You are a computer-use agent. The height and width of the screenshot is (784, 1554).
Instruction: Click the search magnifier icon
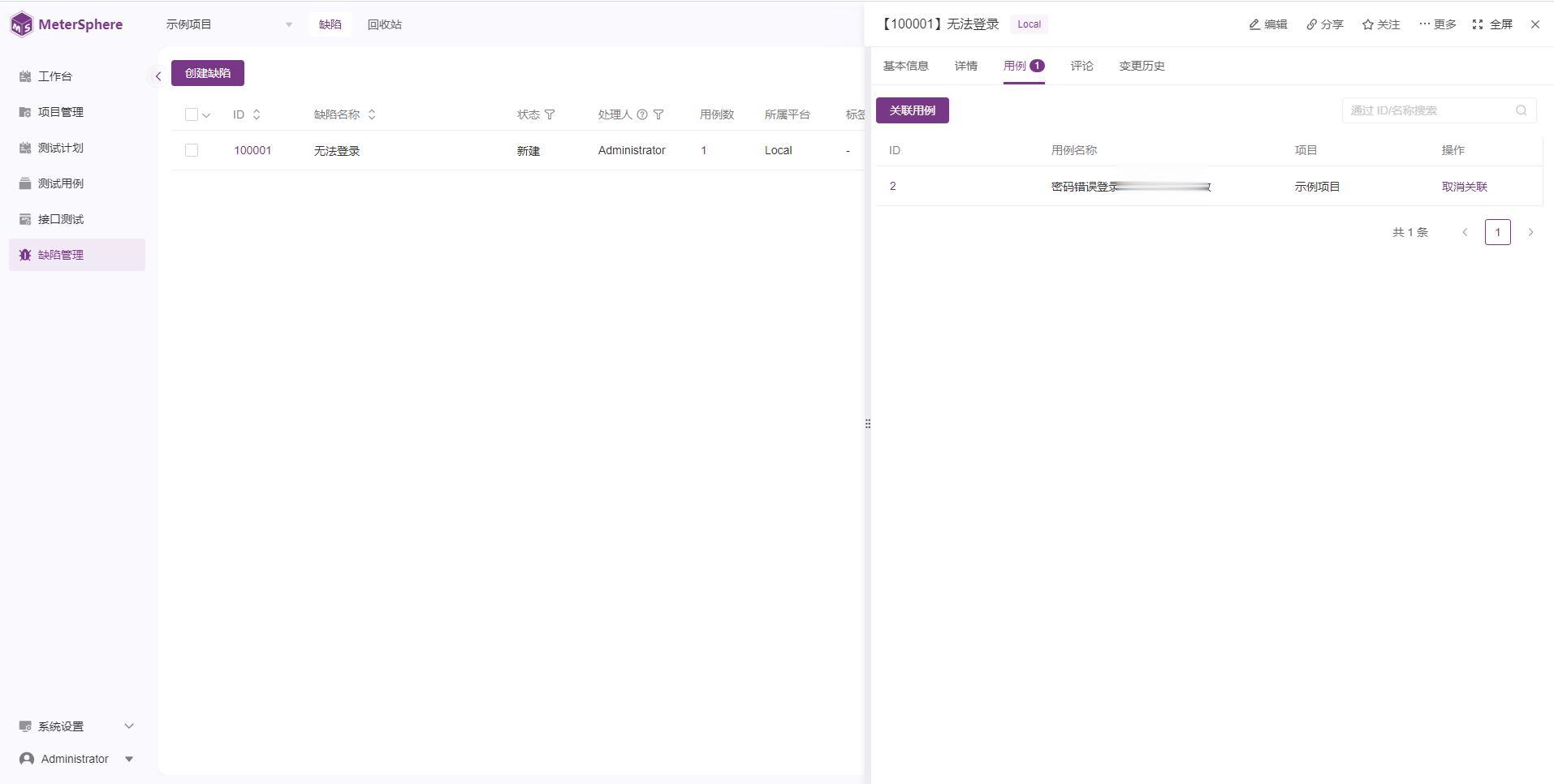[x=1522, y=110]
